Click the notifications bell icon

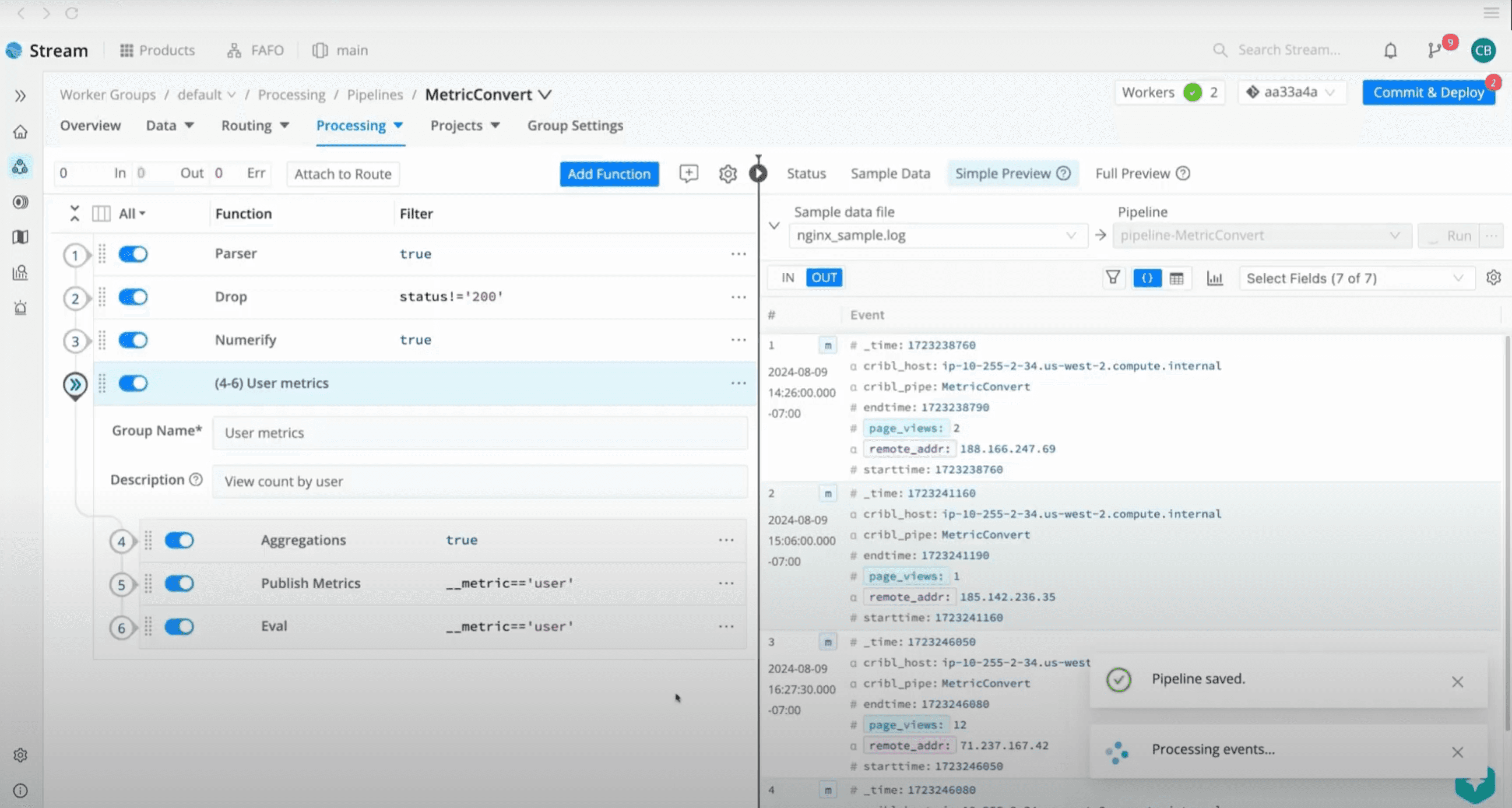1390,50
